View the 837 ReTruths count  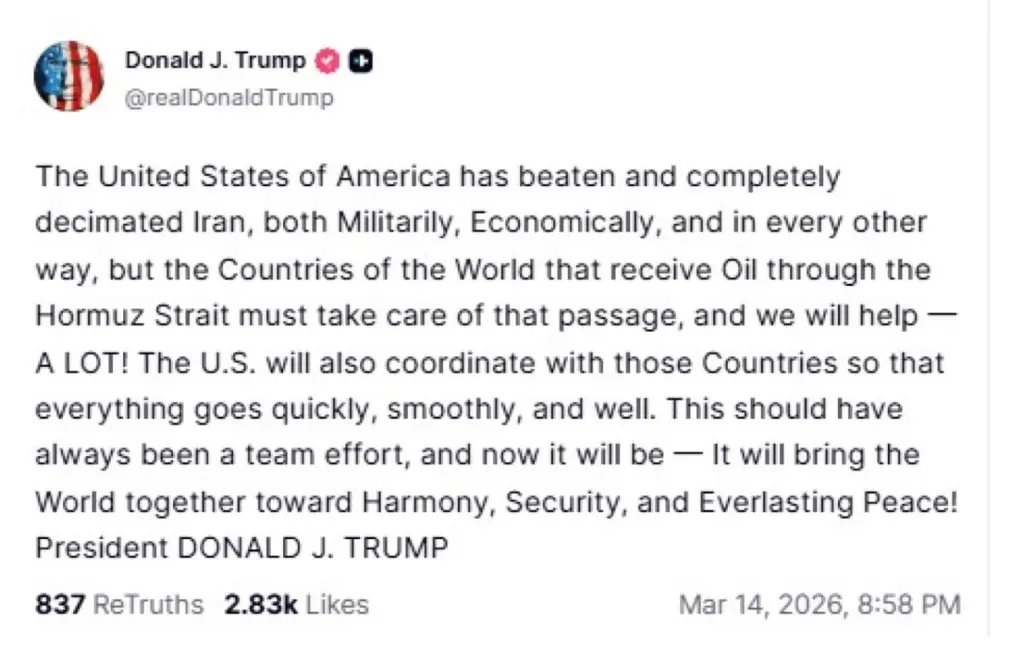[60, 605]
